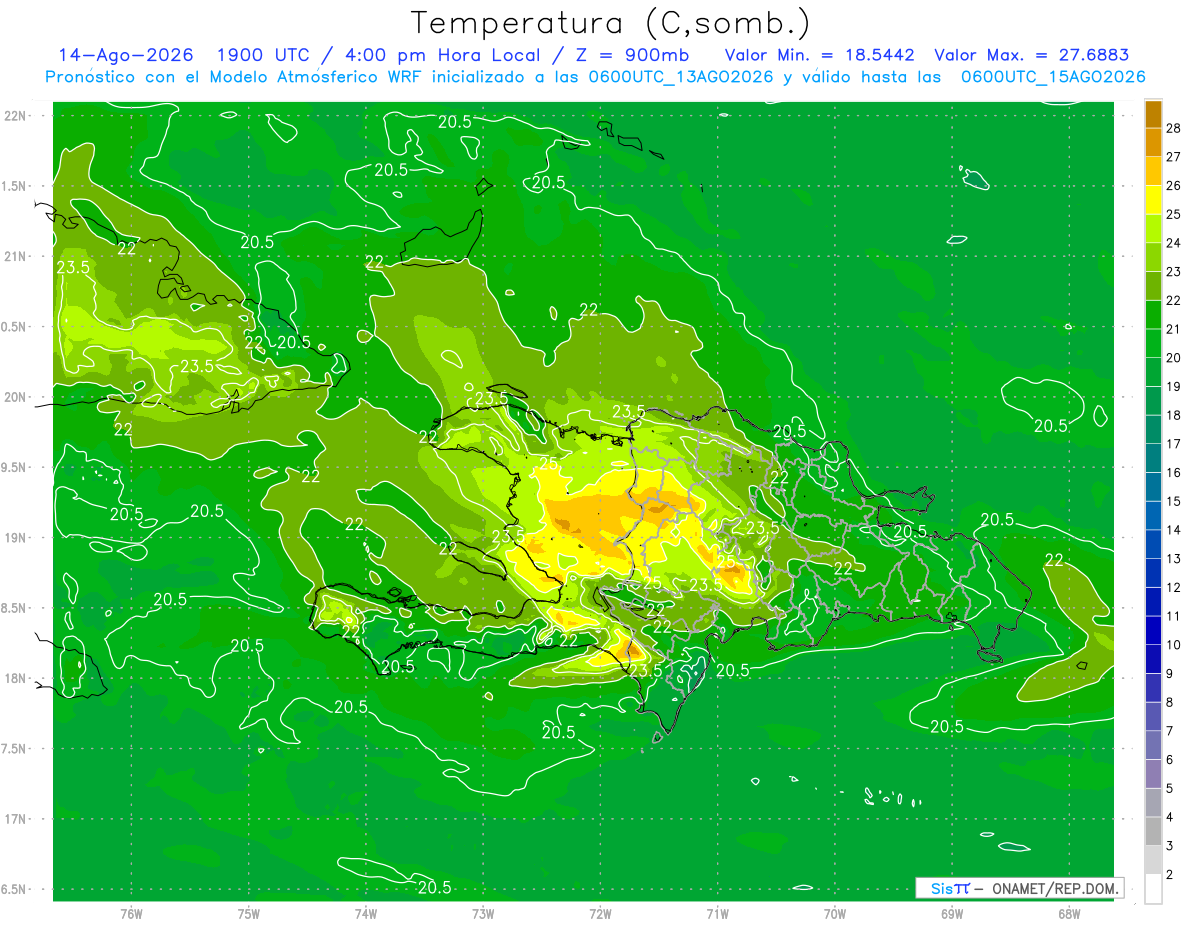Click the "72W" longitude axis label
The image size is (1200, 927).
pyautogui.click(x=600, y=913)
